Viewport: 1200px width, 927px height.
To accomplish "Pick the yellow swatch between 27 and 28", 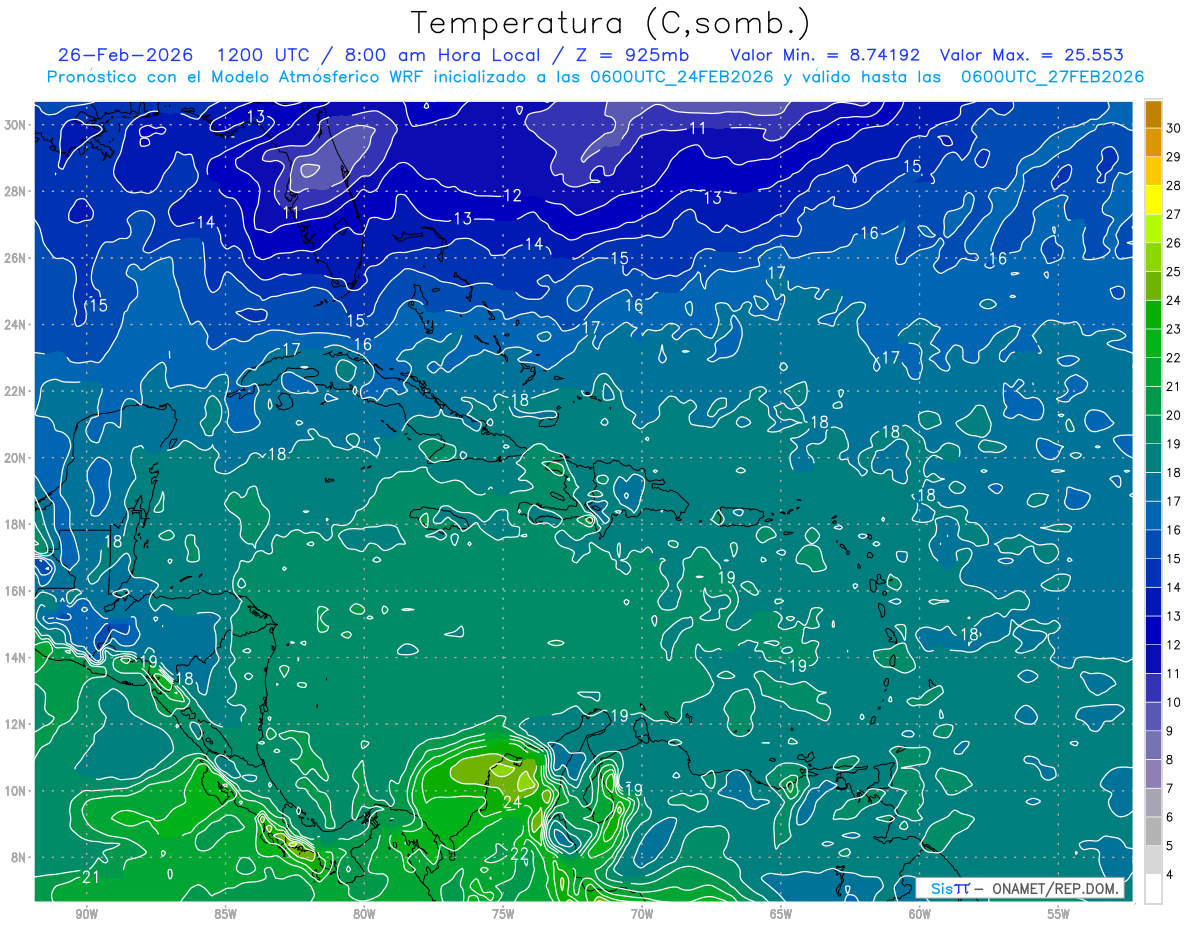I will click(1153, 200).
